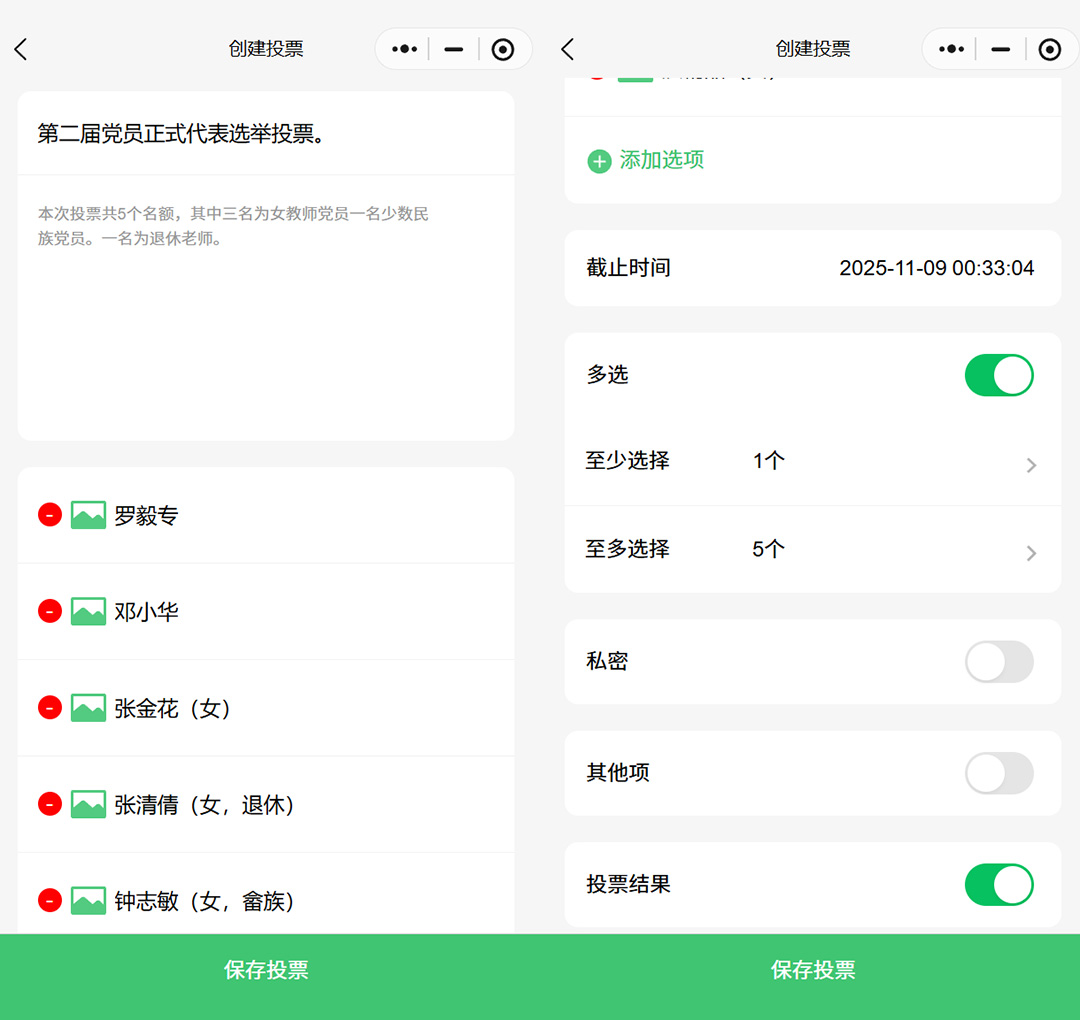The width and height of the screenshot is (1080, 1020).
Task: Edit the poll title 第二届党员正式代表选举投票
Action: (180, 134)
